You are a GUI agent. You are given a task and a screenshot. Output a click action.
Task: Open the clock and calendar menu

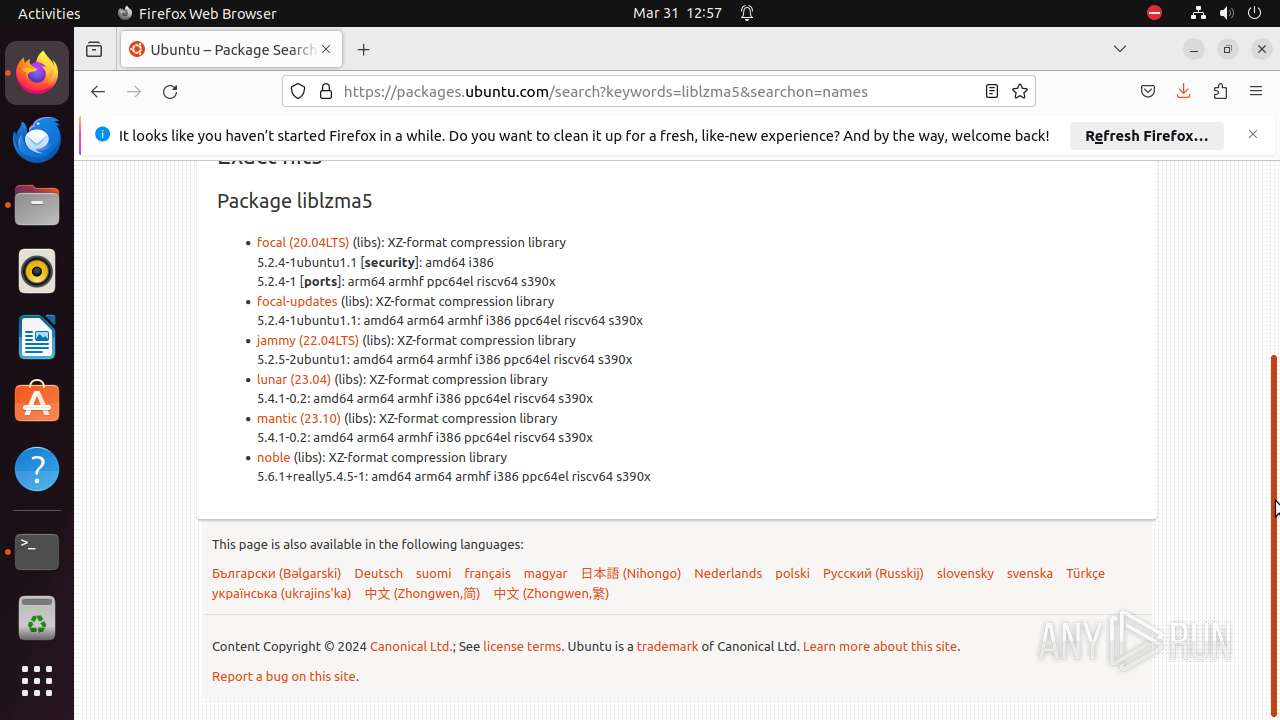[677, 13]
